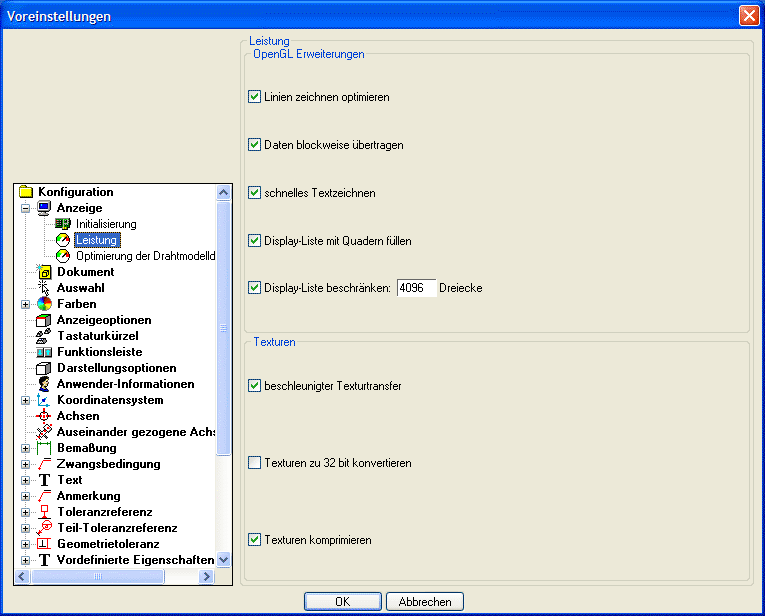This screenshot has height=616, width=765.
Task: Expand the Text tree node
Action: click(25, 480)
